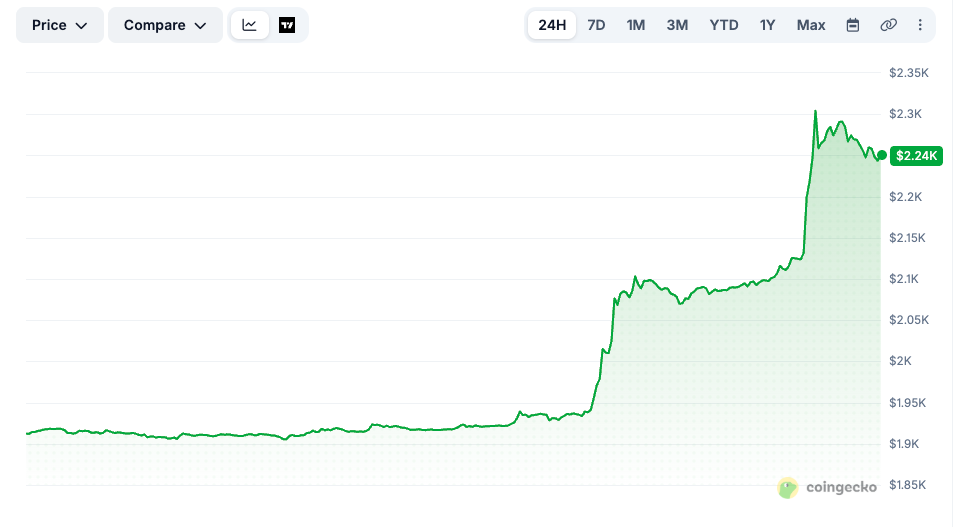
Task: Show the Max time range
Action: pos(811,25)
